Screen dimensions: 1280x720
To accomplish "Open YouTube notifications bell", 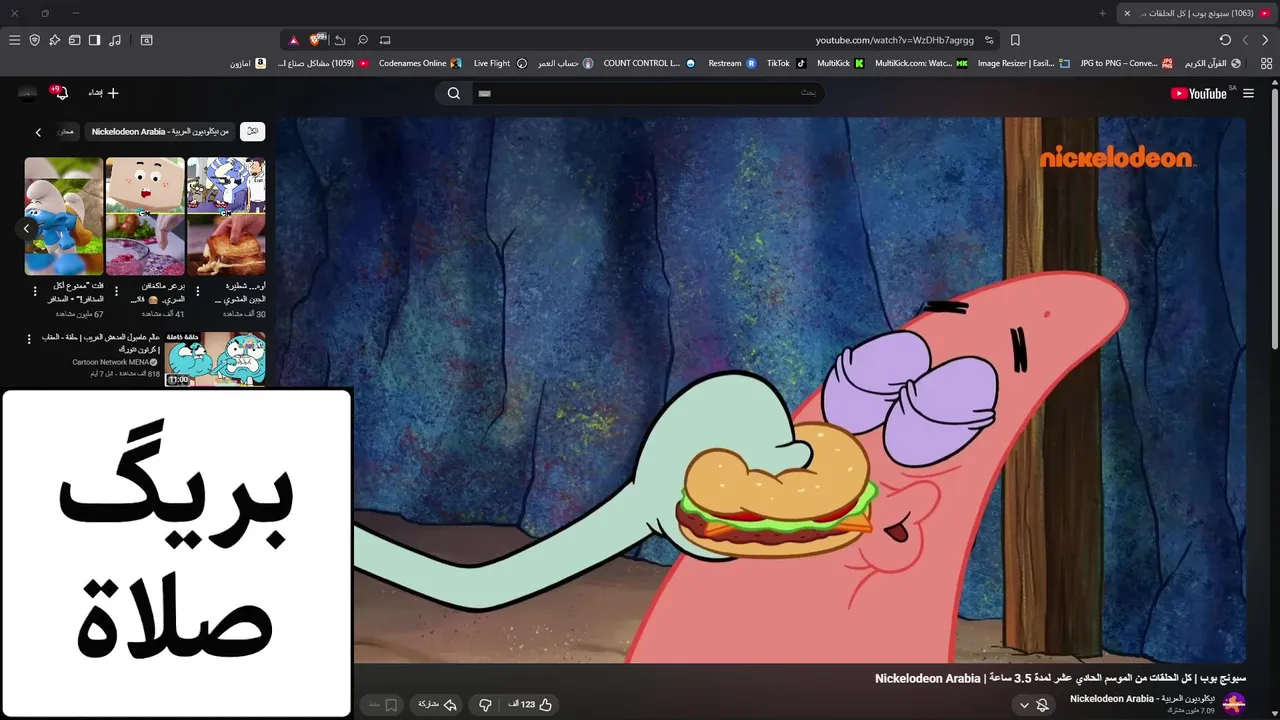I will 60,93.
